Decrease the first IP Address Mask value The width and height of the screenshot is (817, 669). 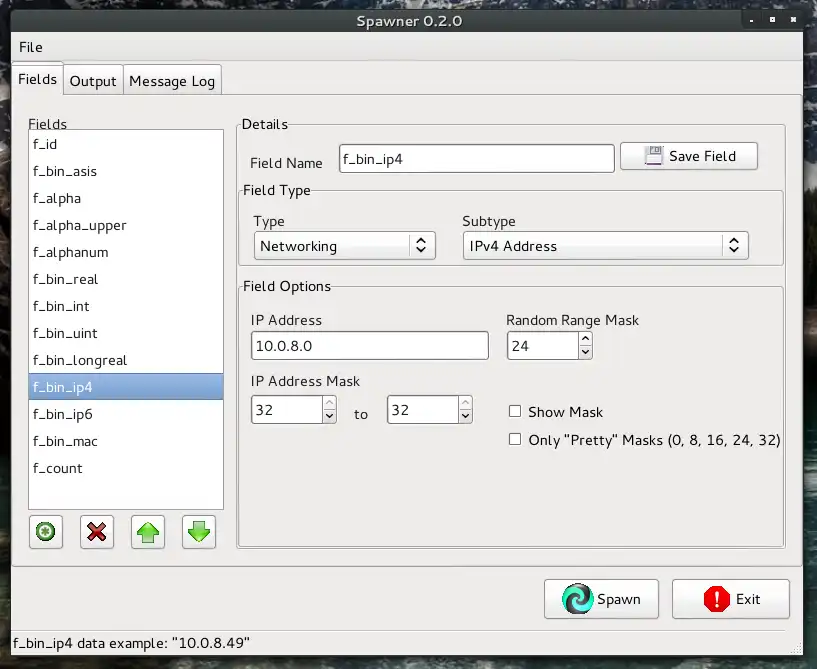click(329, 416)
